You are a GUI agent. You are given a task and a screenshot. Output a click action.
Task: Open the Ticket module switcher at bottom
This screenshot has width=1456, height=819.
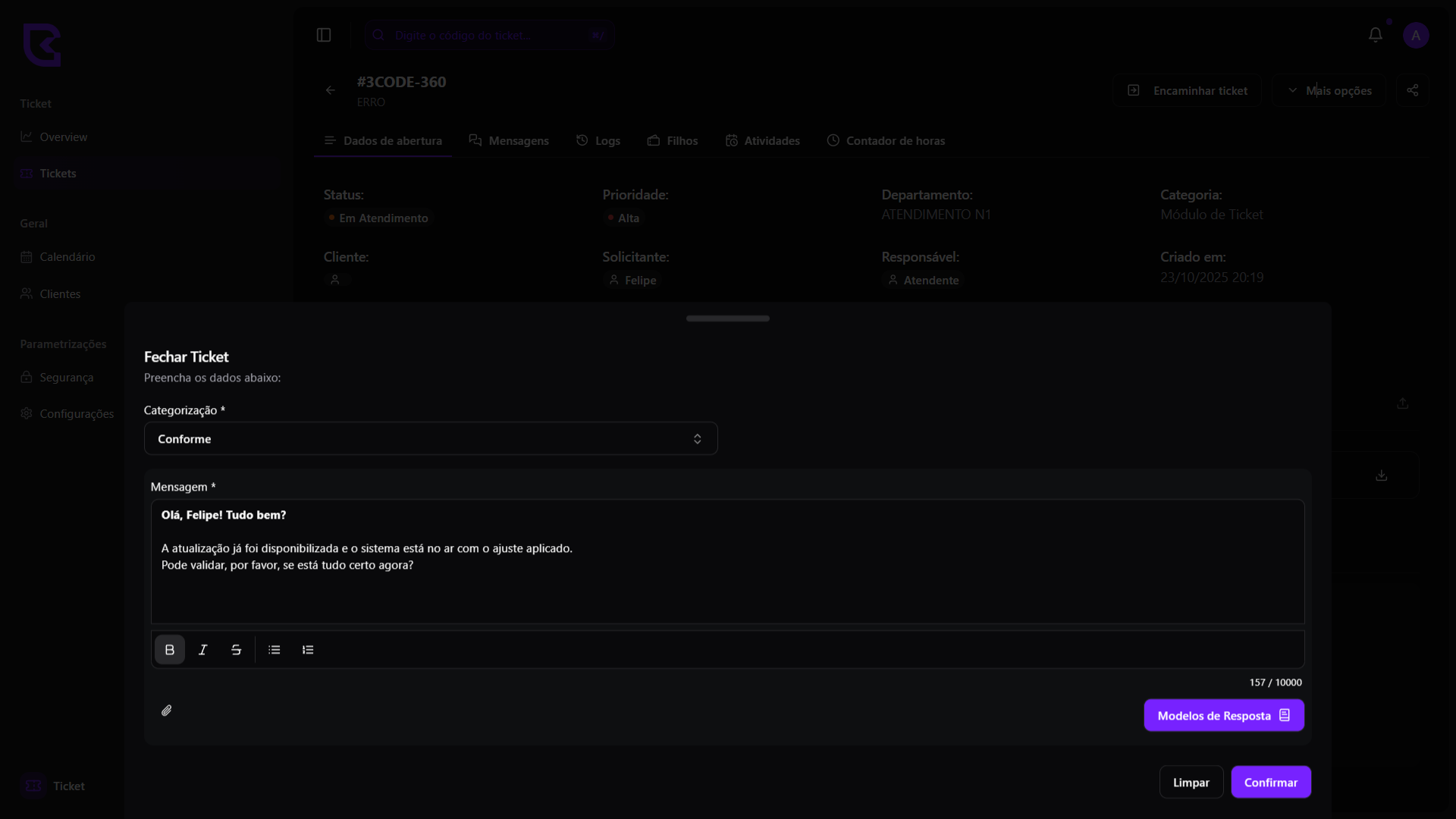[53, 786]
